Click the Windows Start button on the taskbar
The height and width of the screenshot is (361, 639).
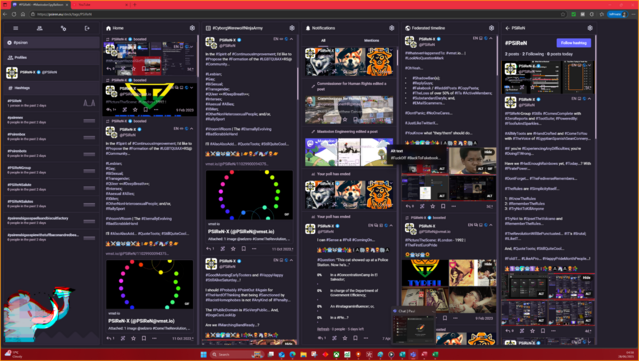(203, 354)
